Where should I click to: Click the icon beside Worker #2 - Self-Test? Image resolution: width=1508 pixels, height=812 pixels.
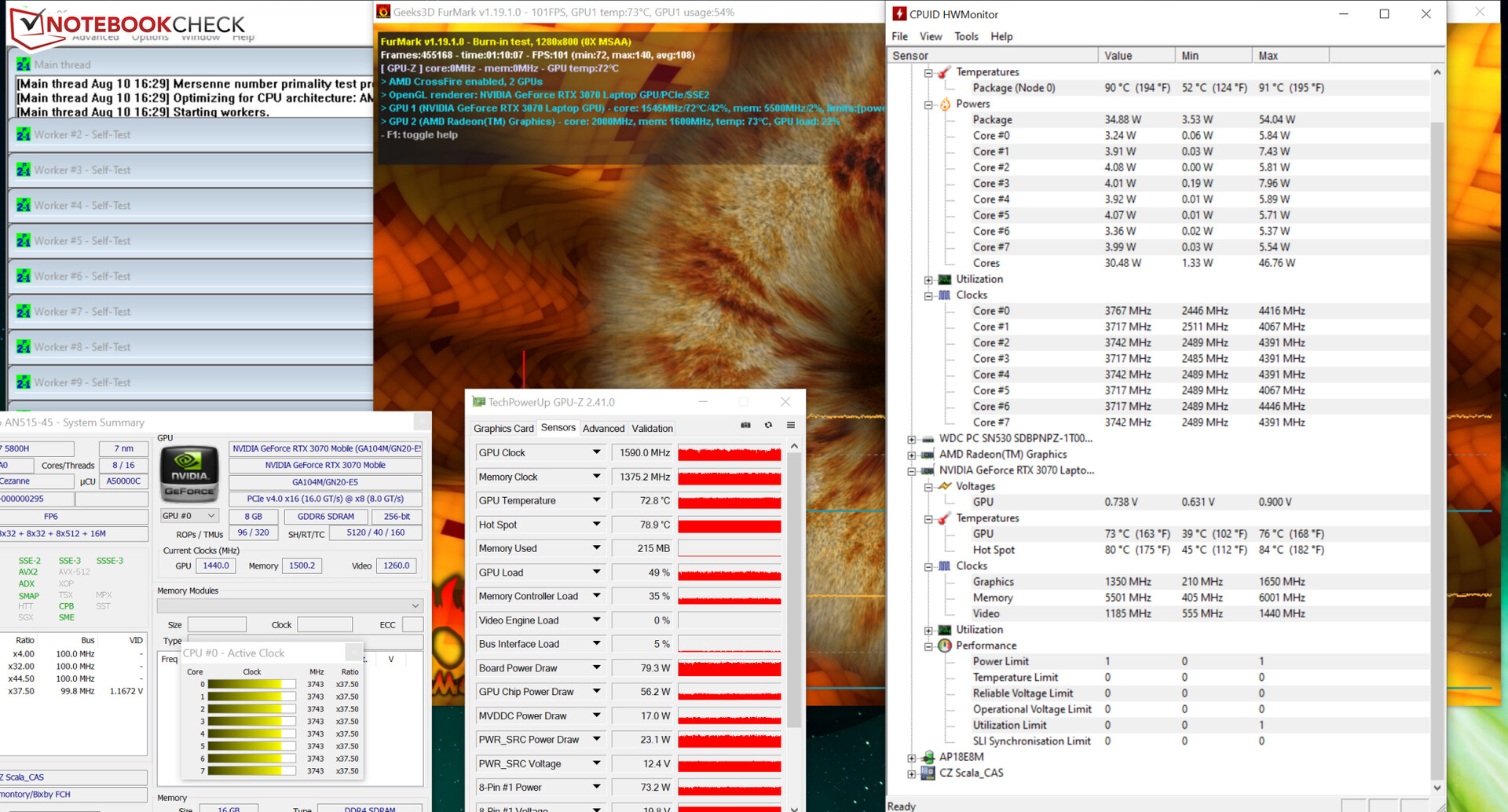pos(24,134)
